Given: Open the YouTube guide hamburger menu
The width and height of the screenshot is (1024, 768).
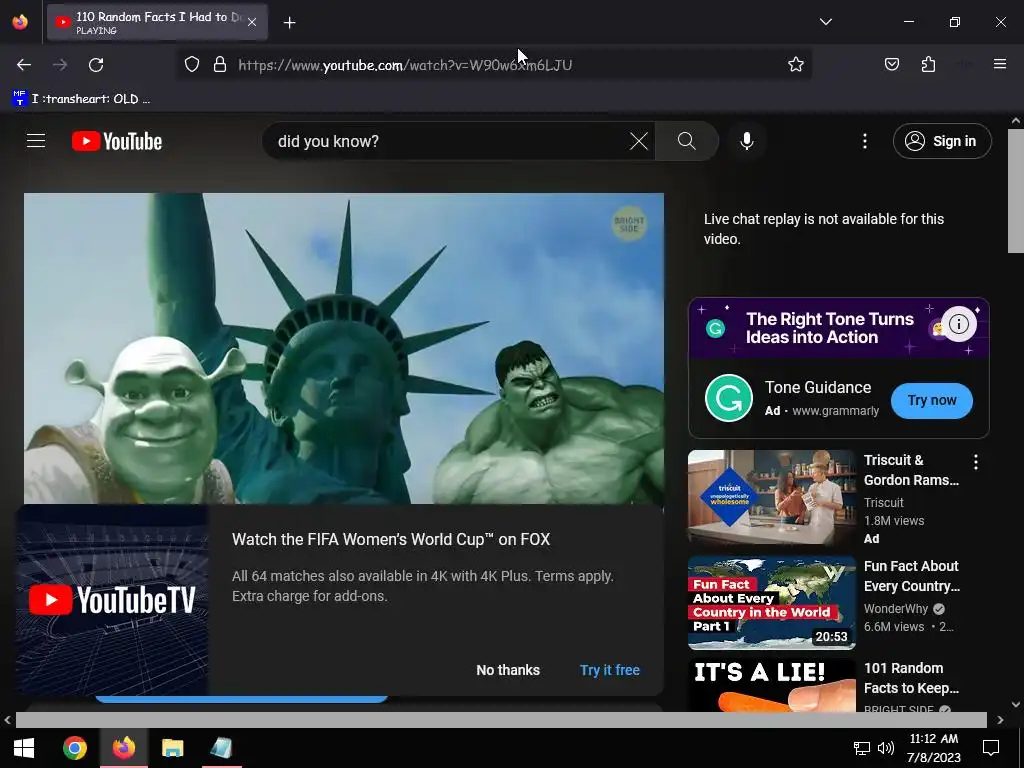Looking at the screenshot, I should click(x=36, y=141).
